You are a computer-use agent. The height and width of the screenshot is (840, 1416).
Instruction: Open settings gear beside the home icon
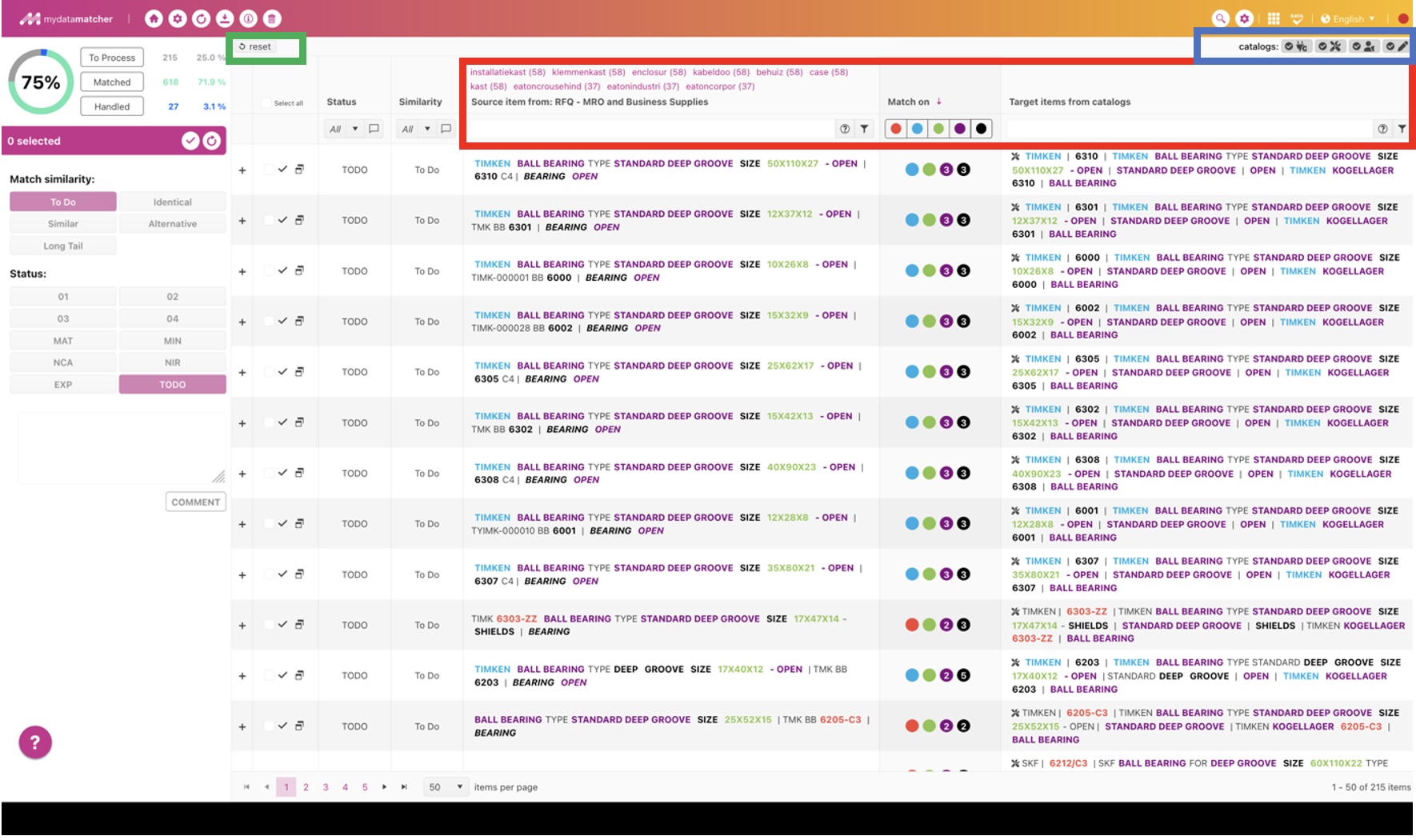(178, 18)
